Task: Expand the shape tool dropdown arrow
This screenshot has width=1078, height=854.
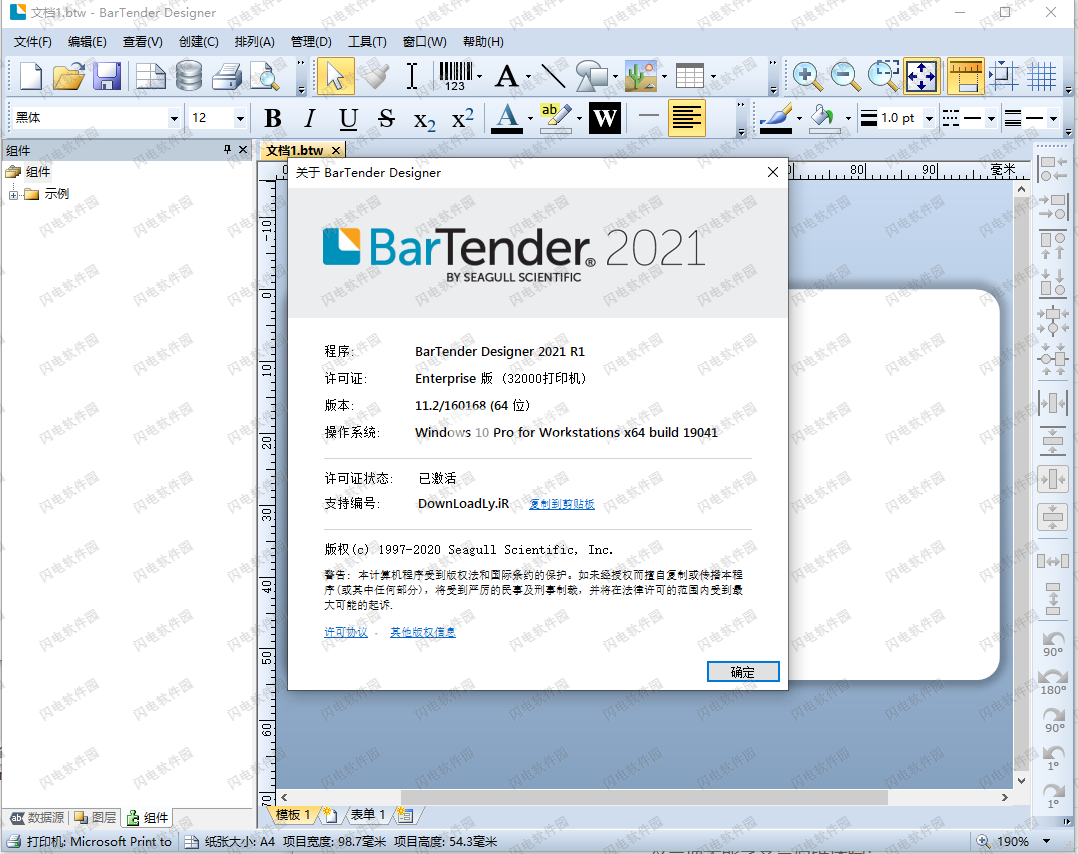Action: click(x=615, y=76)
